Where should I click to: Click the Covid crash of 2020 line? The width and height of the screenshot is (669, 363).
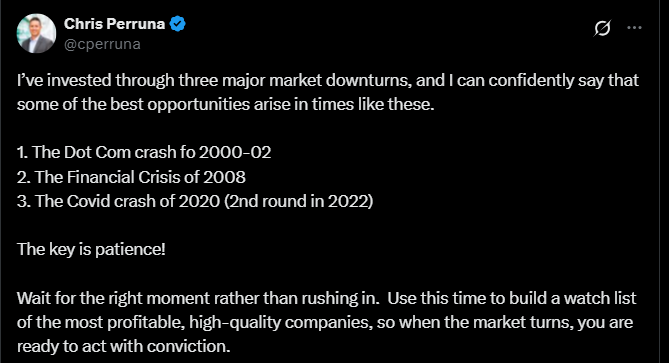[195, 201]
